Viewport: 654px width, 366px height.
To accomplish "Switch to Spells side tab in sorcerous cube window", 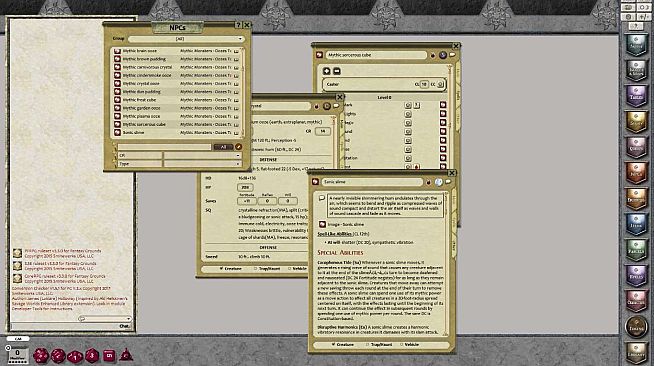I will pyautogui.click(x=458, y=94).
